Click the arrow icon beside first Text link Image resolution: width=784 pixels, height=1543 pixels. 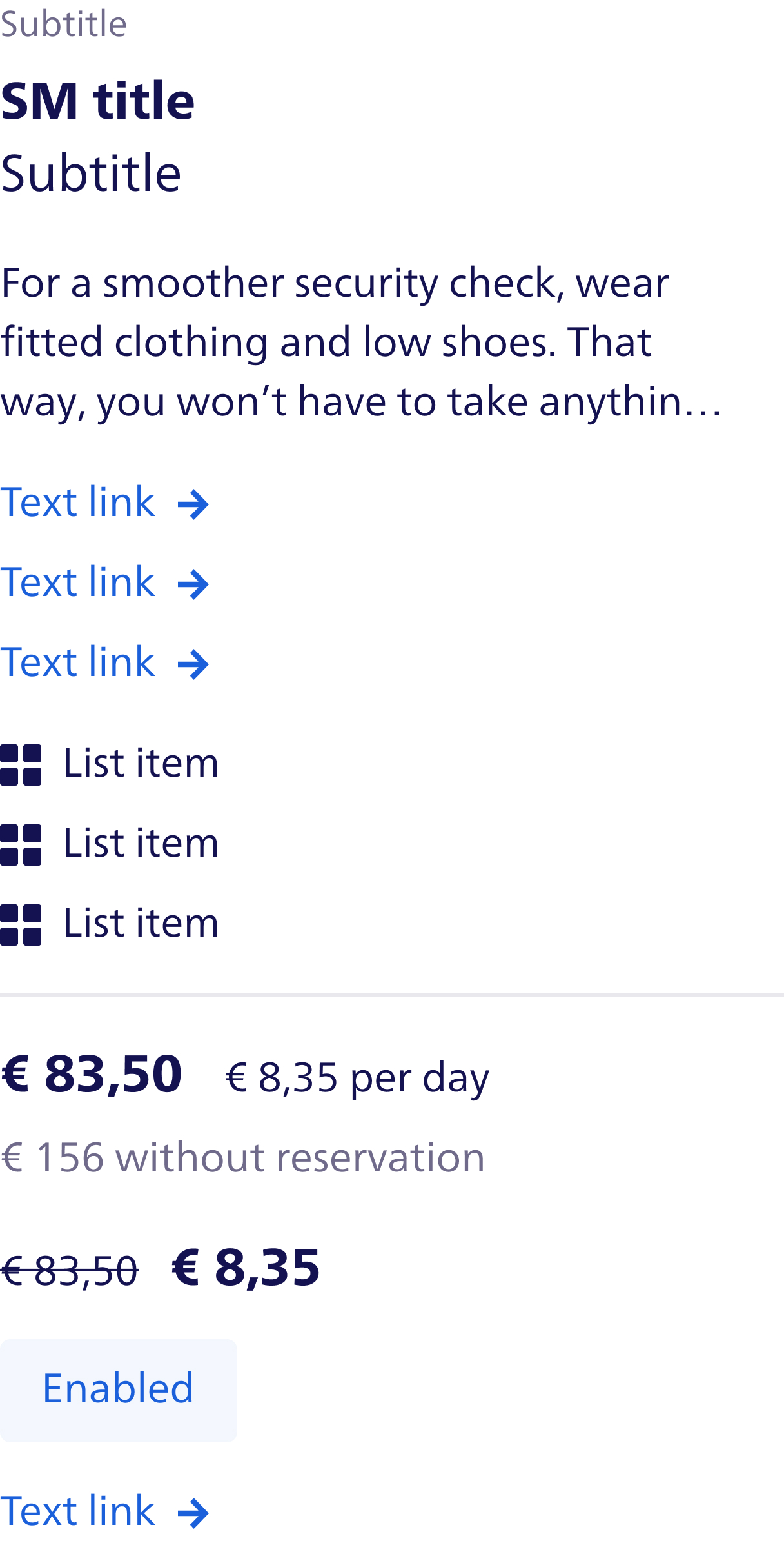click(193, 504)
